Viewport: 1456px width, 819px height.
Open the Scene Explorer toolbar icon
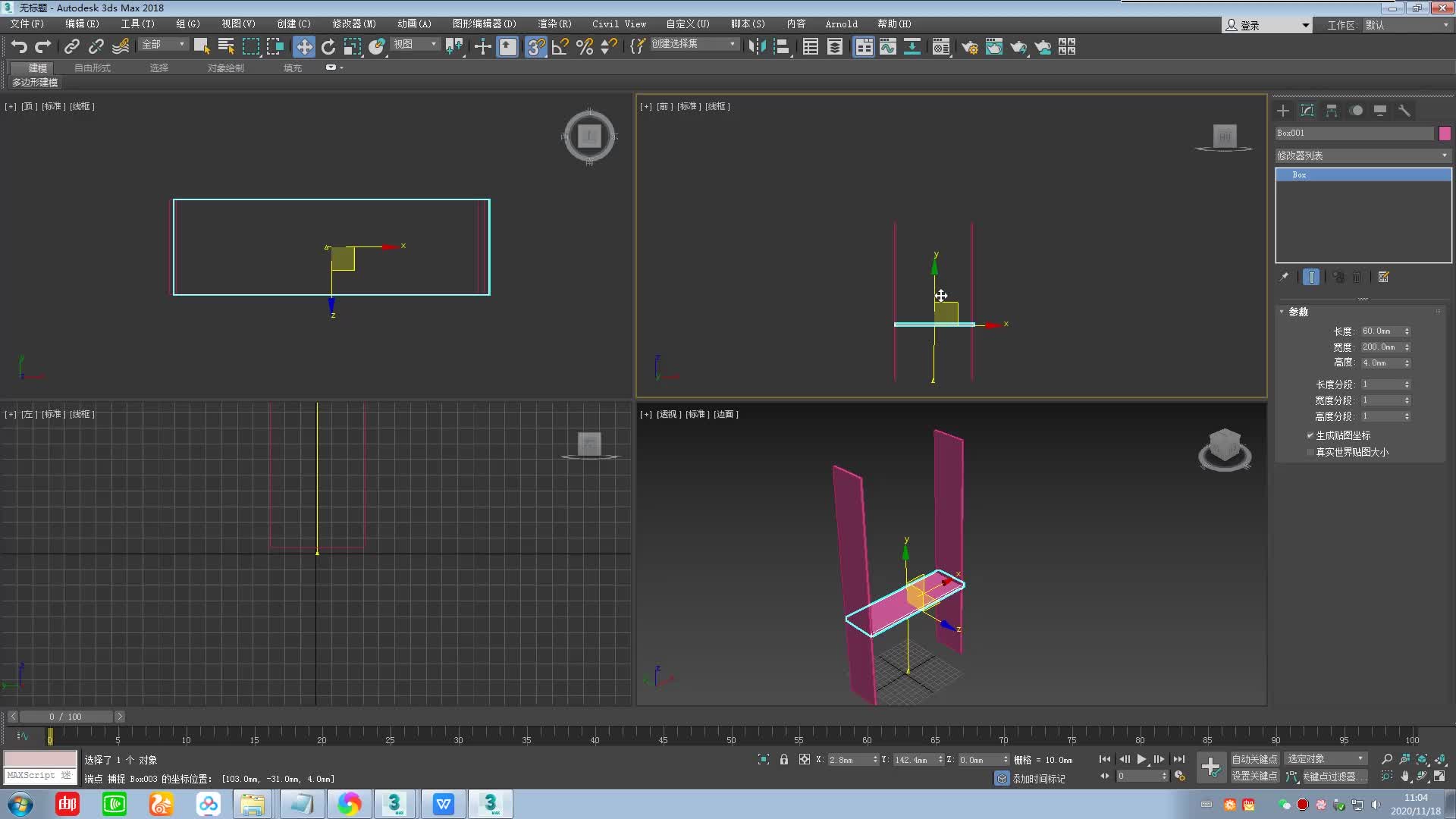pos(810,46)
